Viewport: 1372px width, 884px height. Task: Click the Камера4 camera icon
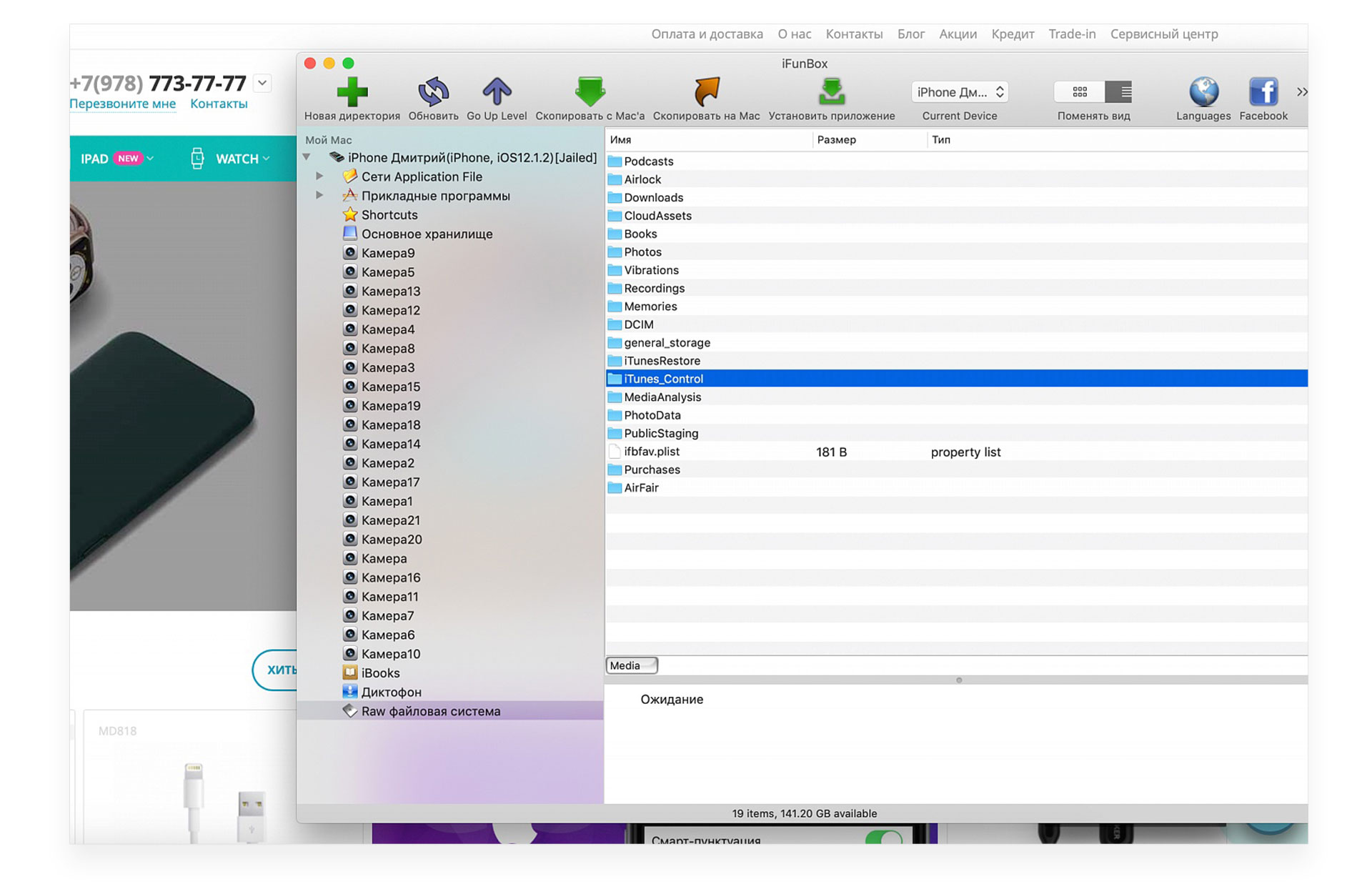pyautogui.click(x=350, y=329)
